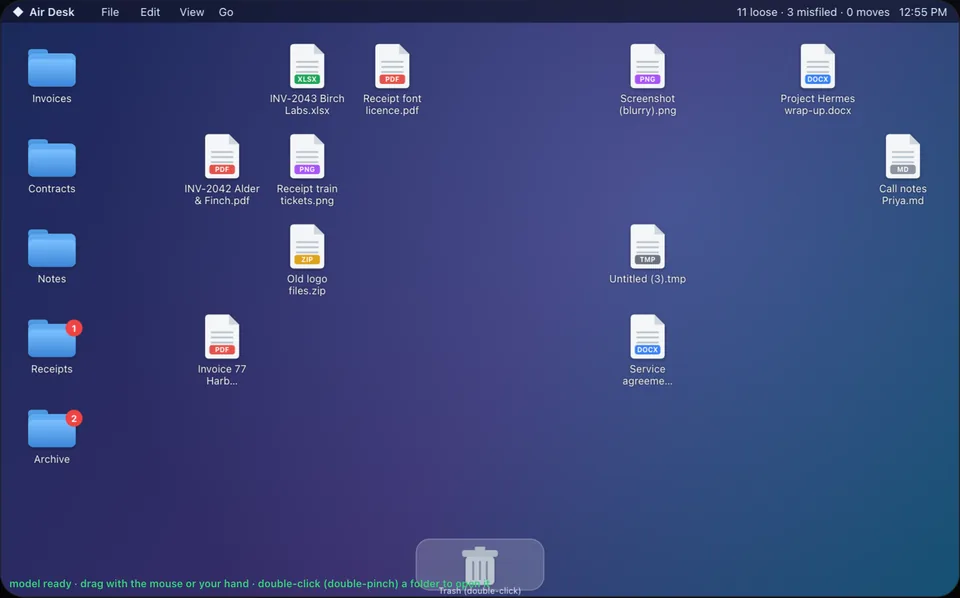This screenshot has height=598, width=960.
Task: Click the 'Invoice 77 Harb...' file name
Action: pos(222,375)
